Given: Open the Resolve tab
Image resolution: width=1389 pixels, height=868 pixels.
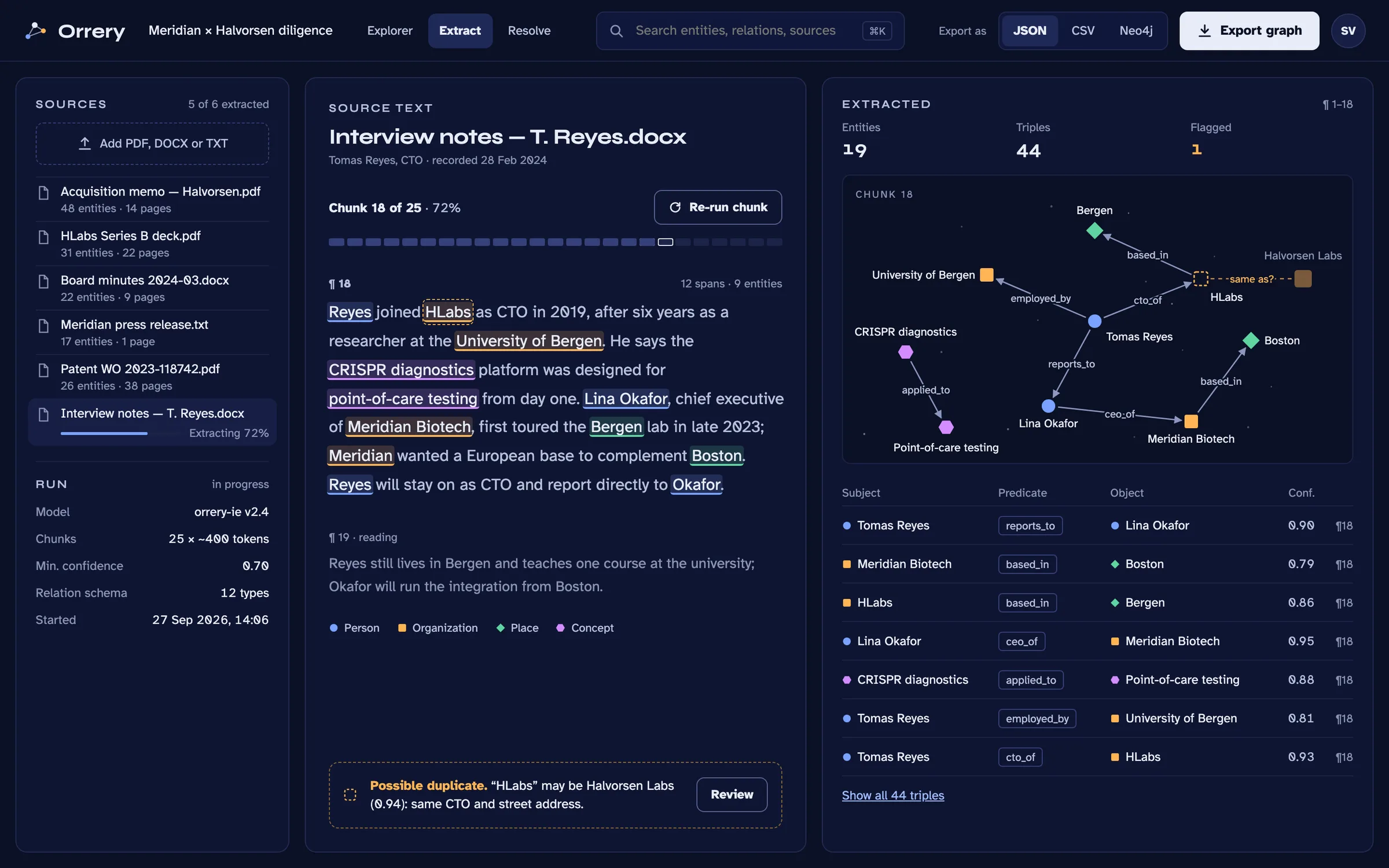Looking at the screenshot, I should click(529, 31).
